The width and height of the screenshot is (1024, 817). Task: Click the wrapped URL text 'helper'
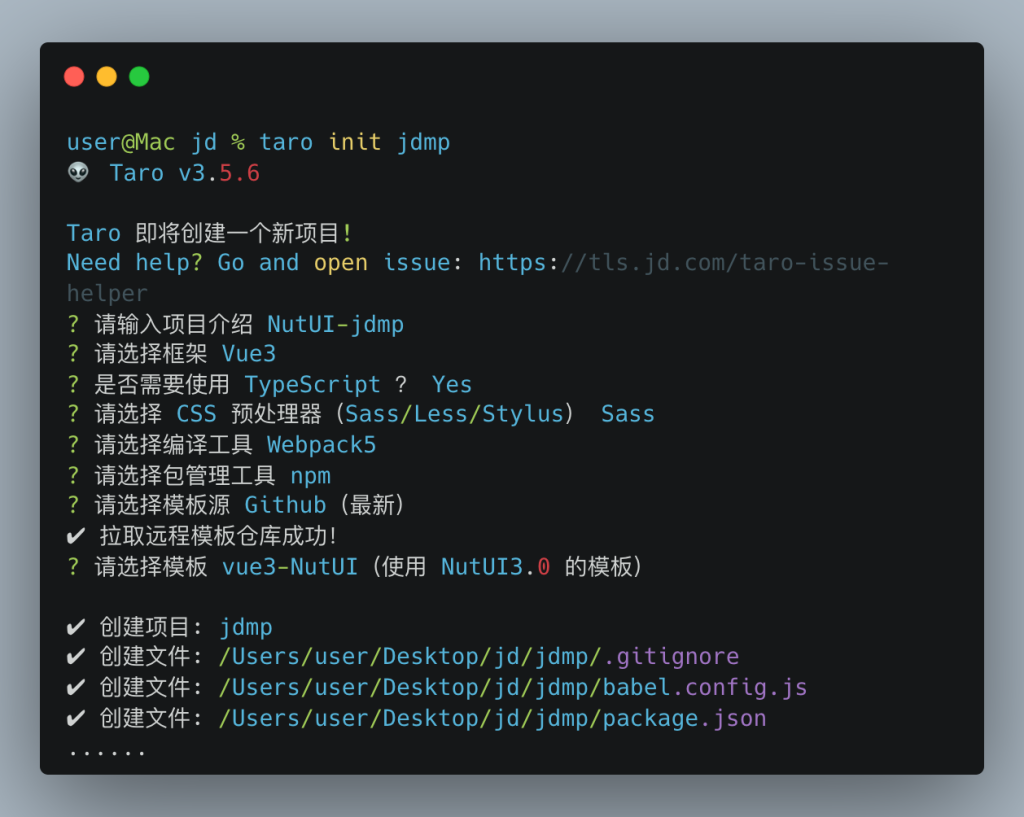tap(107, 294)
